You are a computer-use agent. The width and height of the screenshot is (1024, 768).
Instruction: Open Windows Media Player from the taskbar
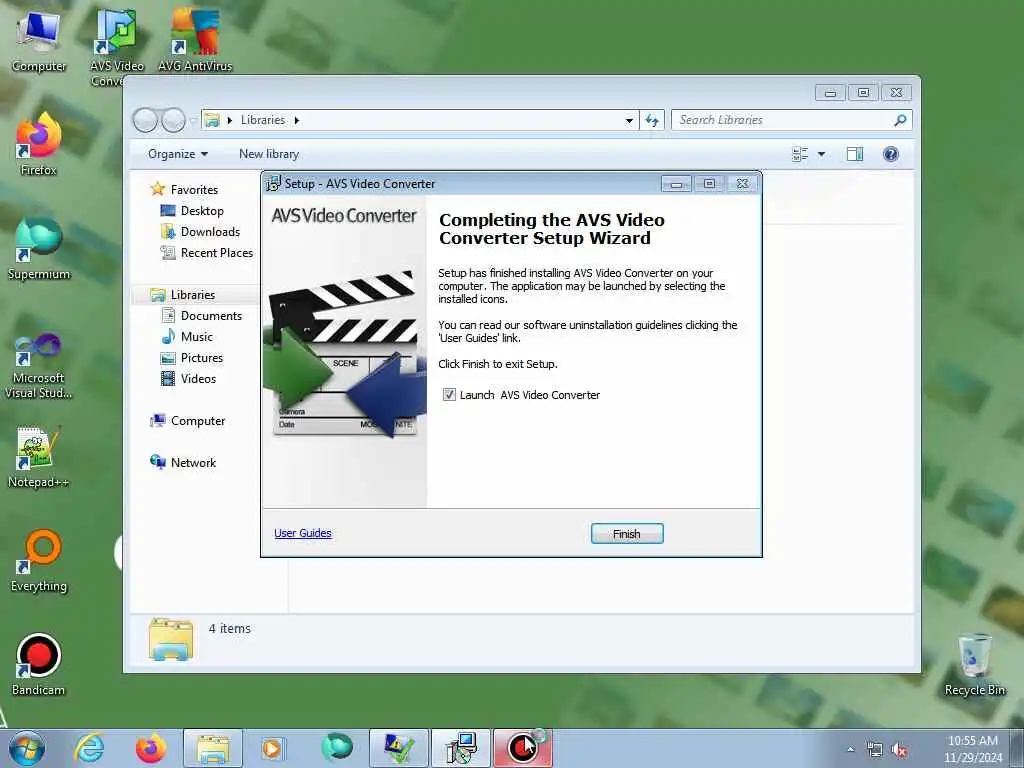[273, 748]
